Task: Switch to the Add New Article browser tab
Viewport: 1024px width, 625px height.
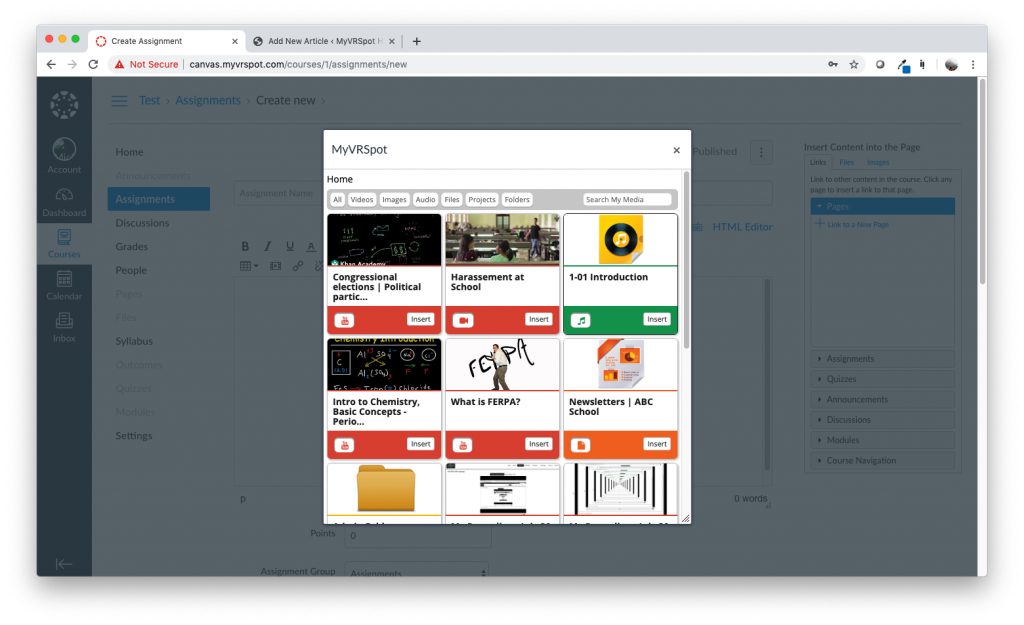Action: coord(325,41)
